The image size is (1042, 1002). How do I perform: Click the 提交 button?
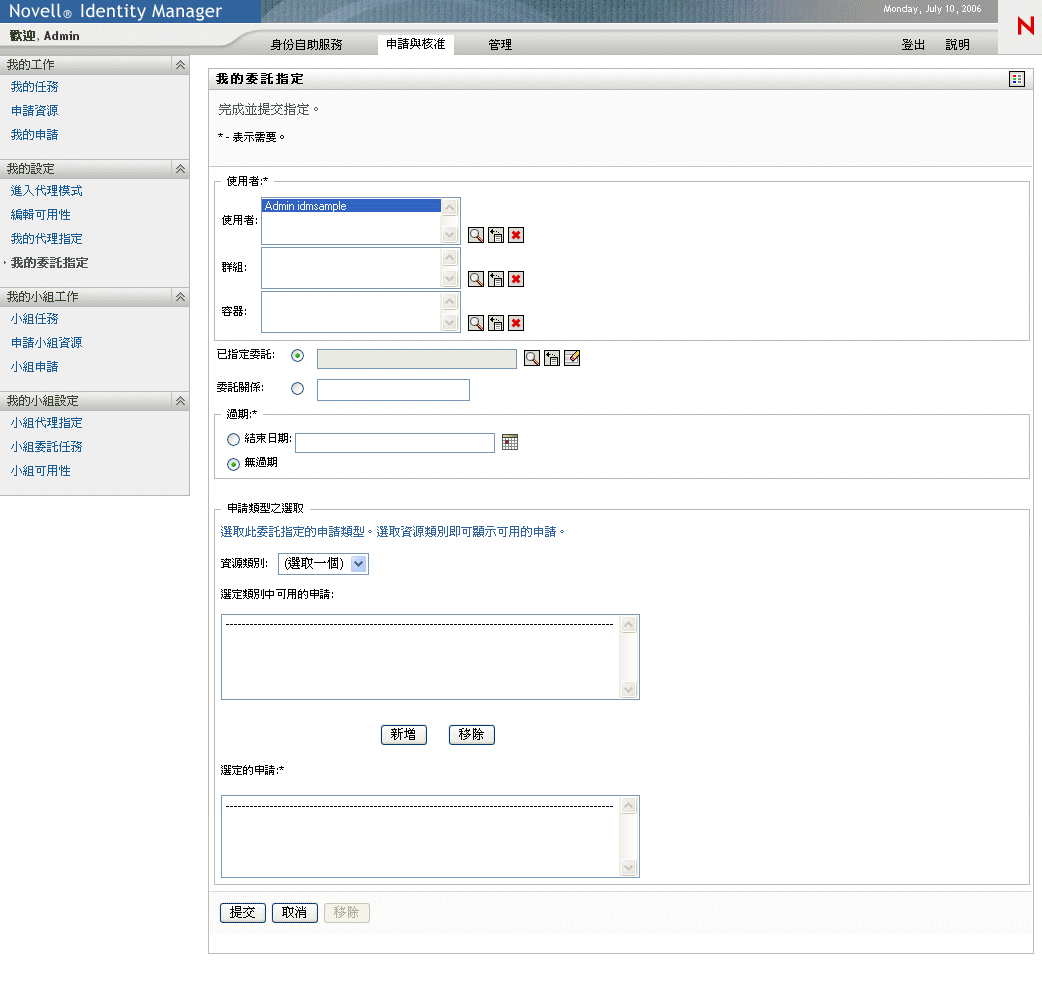pyautogui.click(x=243, y=912)
